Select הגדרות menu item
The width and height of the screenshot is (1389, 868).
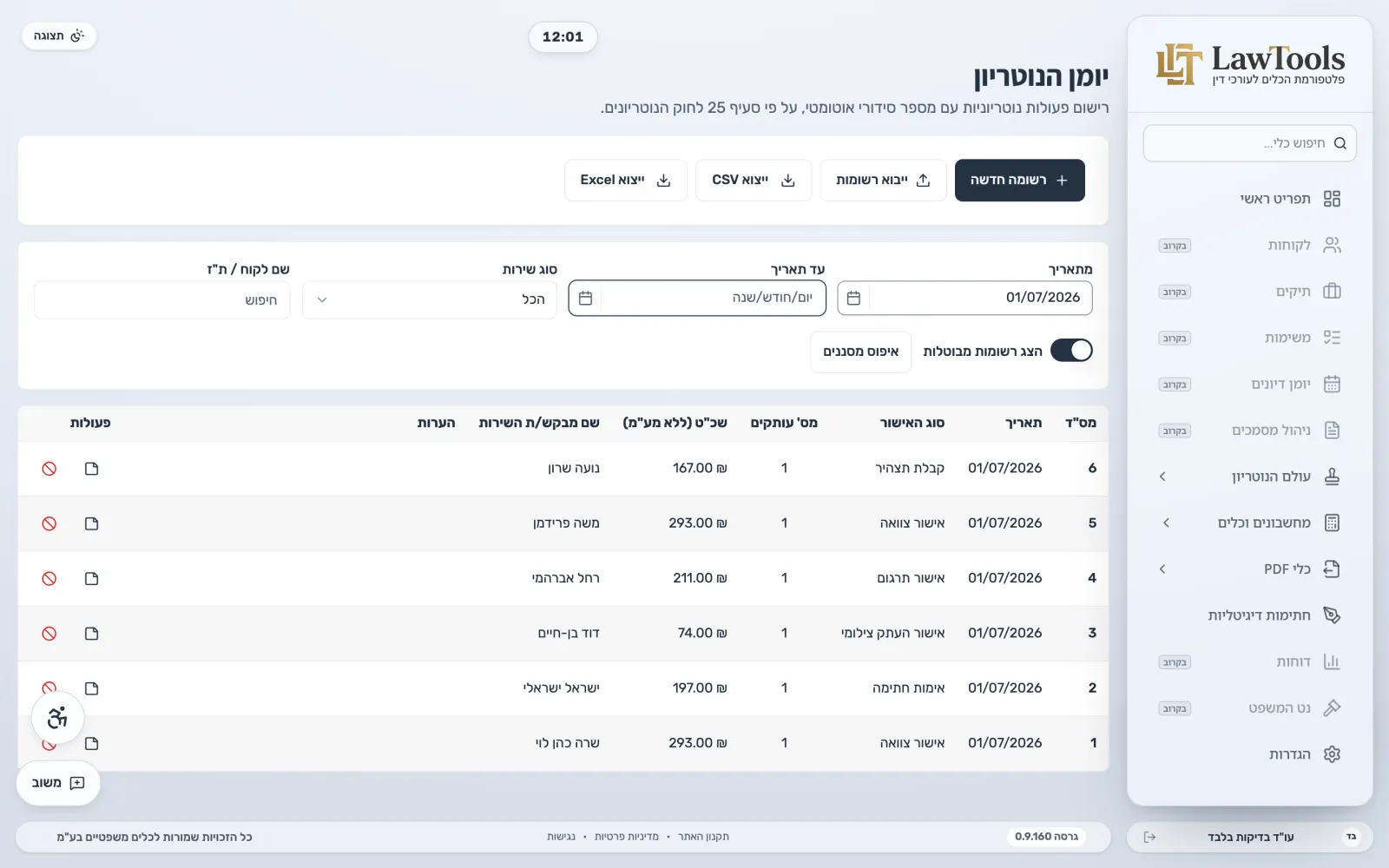click(x=1250, y=754)
